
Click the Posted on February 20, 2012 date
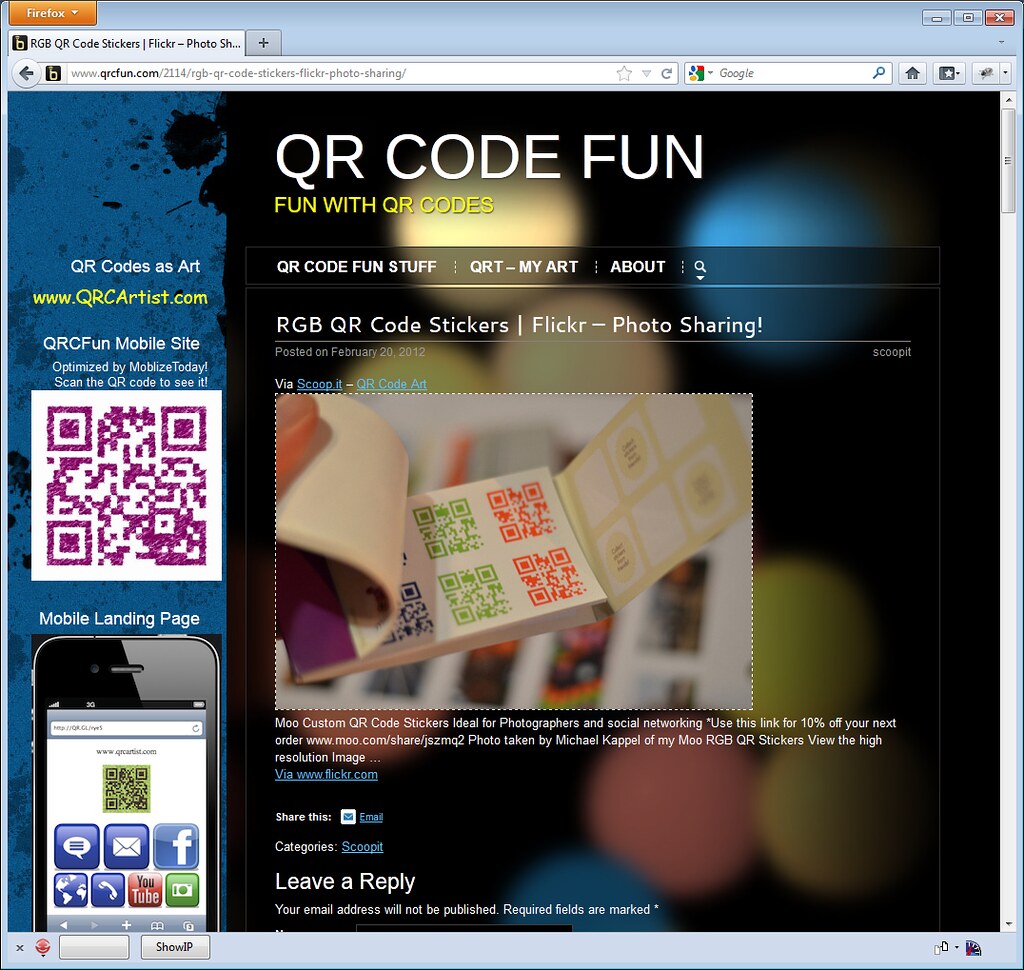[x=350, y=351]
